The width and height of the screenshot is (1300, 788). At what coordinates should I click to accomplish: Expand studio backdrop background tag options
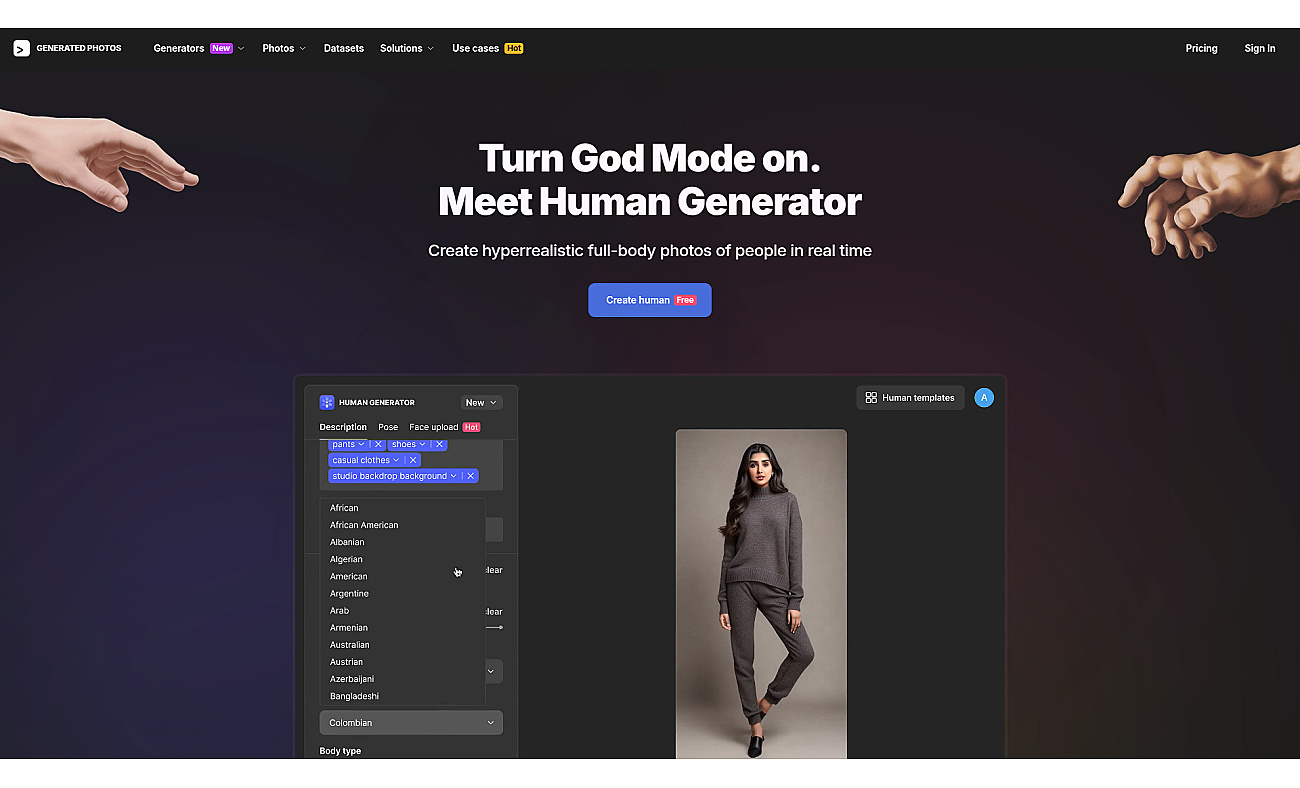[454, 476]
